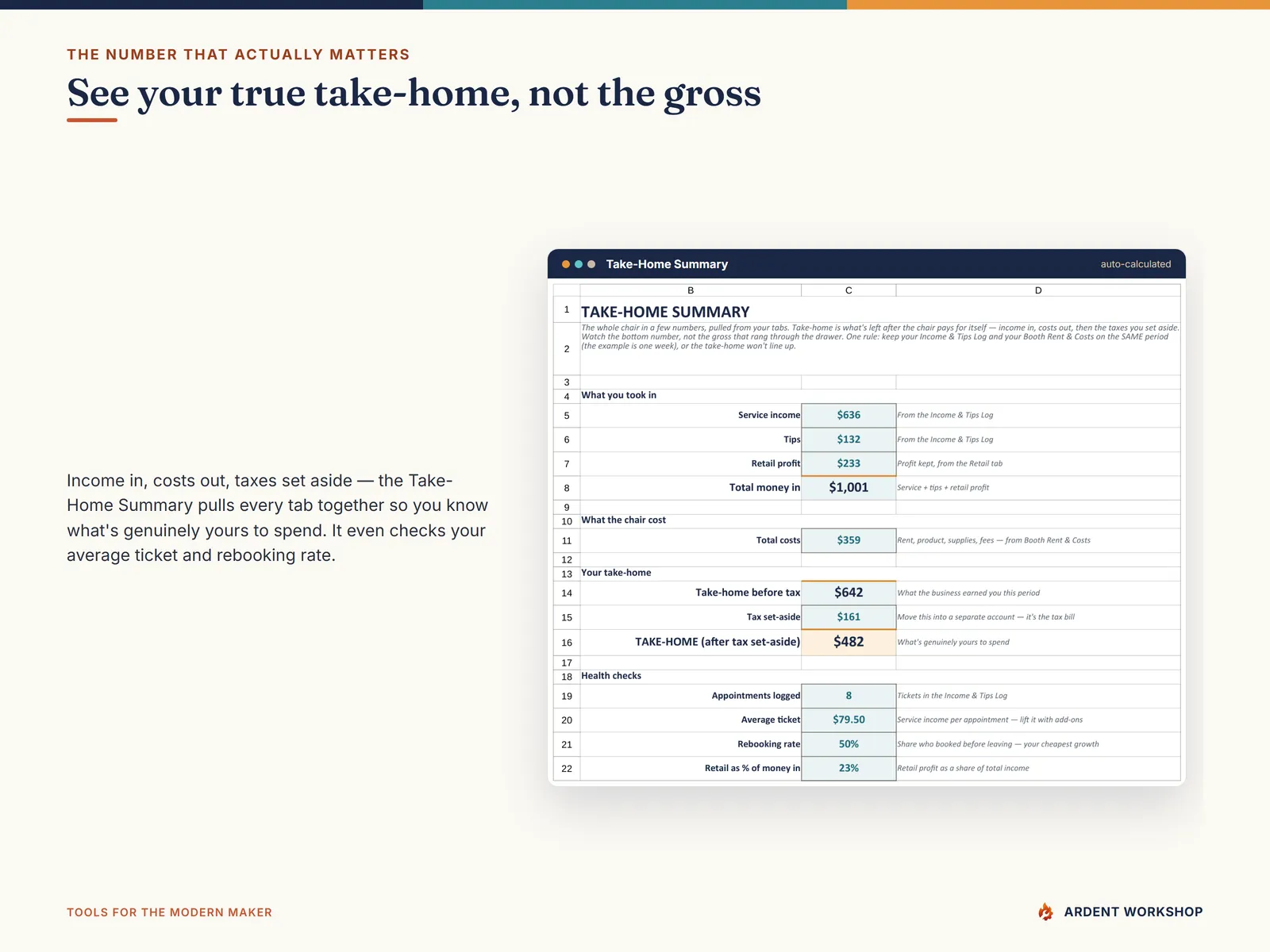The image size is (1270, 952).
Task: Click the Take-home before tax value $642
Action: coord(849,593)
